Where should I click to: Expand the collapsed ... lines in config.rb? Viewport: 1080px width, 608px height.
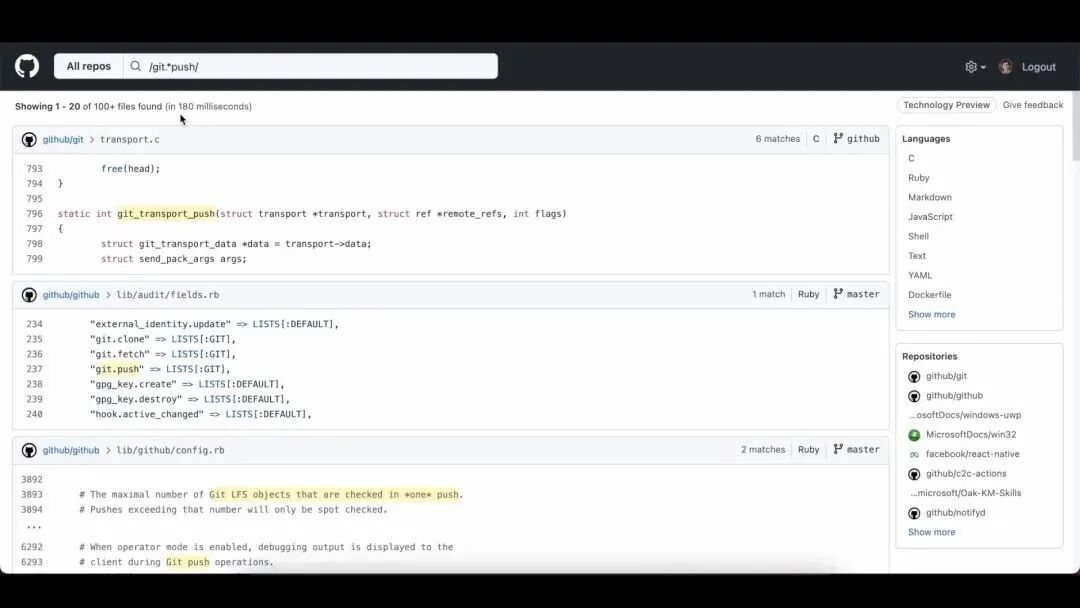[34, 526]
